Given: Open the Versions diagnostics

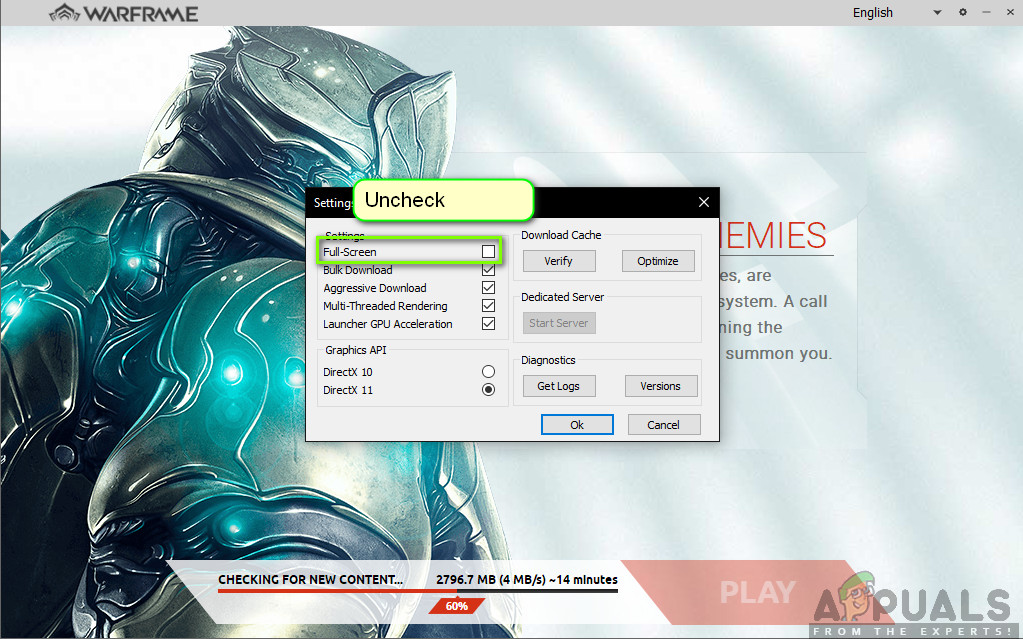Looking at the screenshot, I should click(x=661, y=385).
